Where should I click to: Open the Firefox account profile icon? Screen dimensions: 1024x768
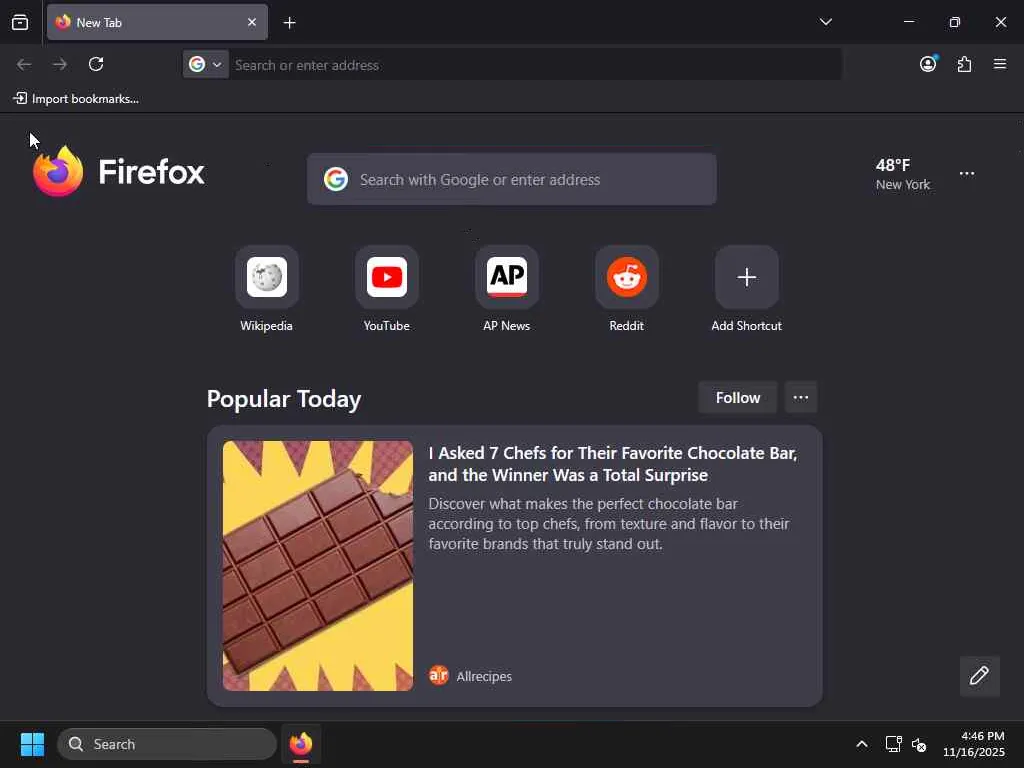928,63
